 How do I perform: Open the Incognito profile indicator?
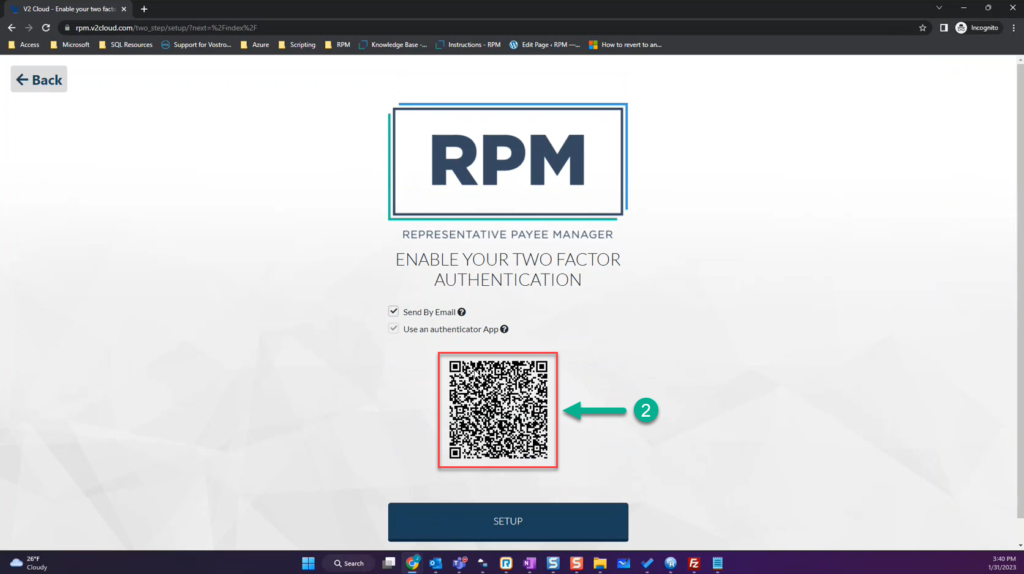tap(977, 28)
